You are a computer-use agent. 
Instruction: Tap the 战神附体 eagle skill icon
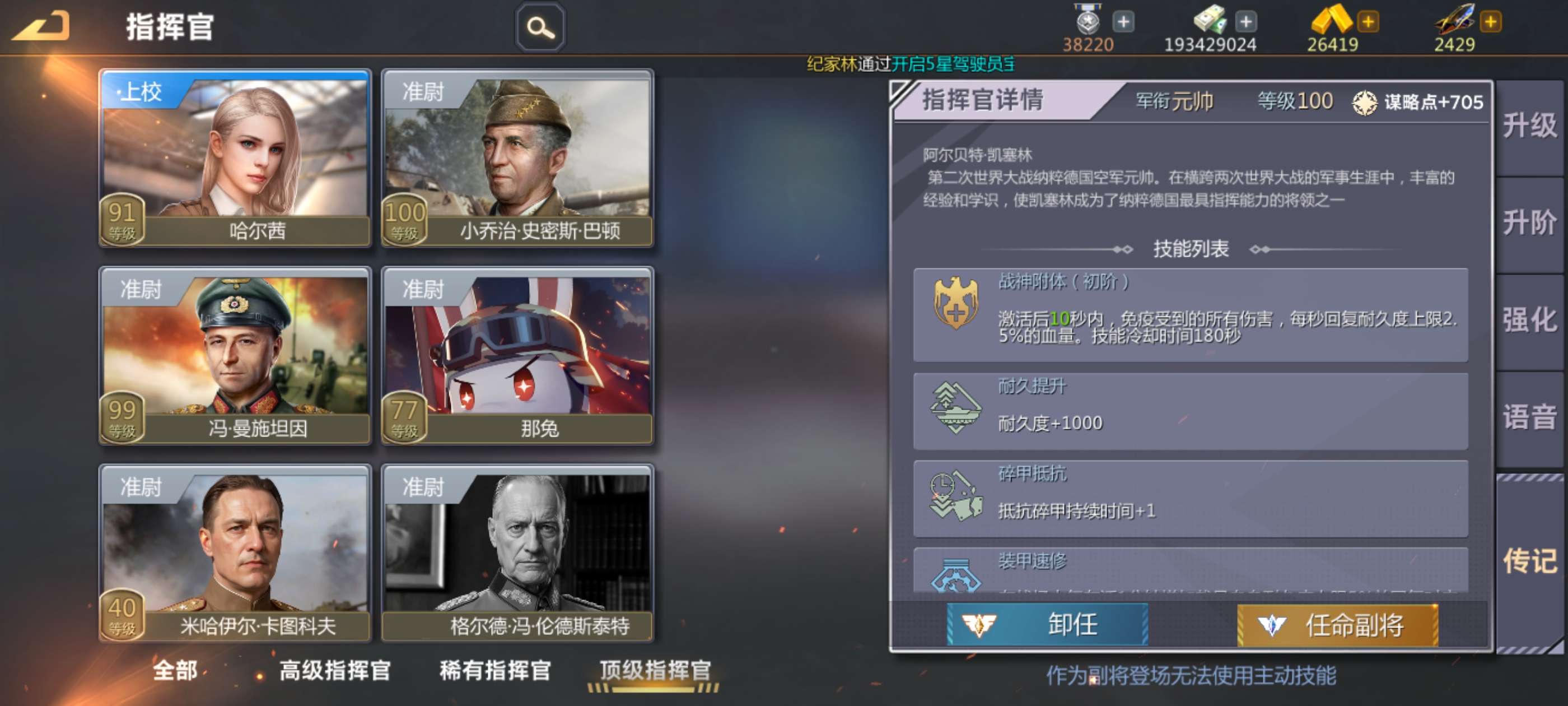pyautogui.click(x=956, y=303)
